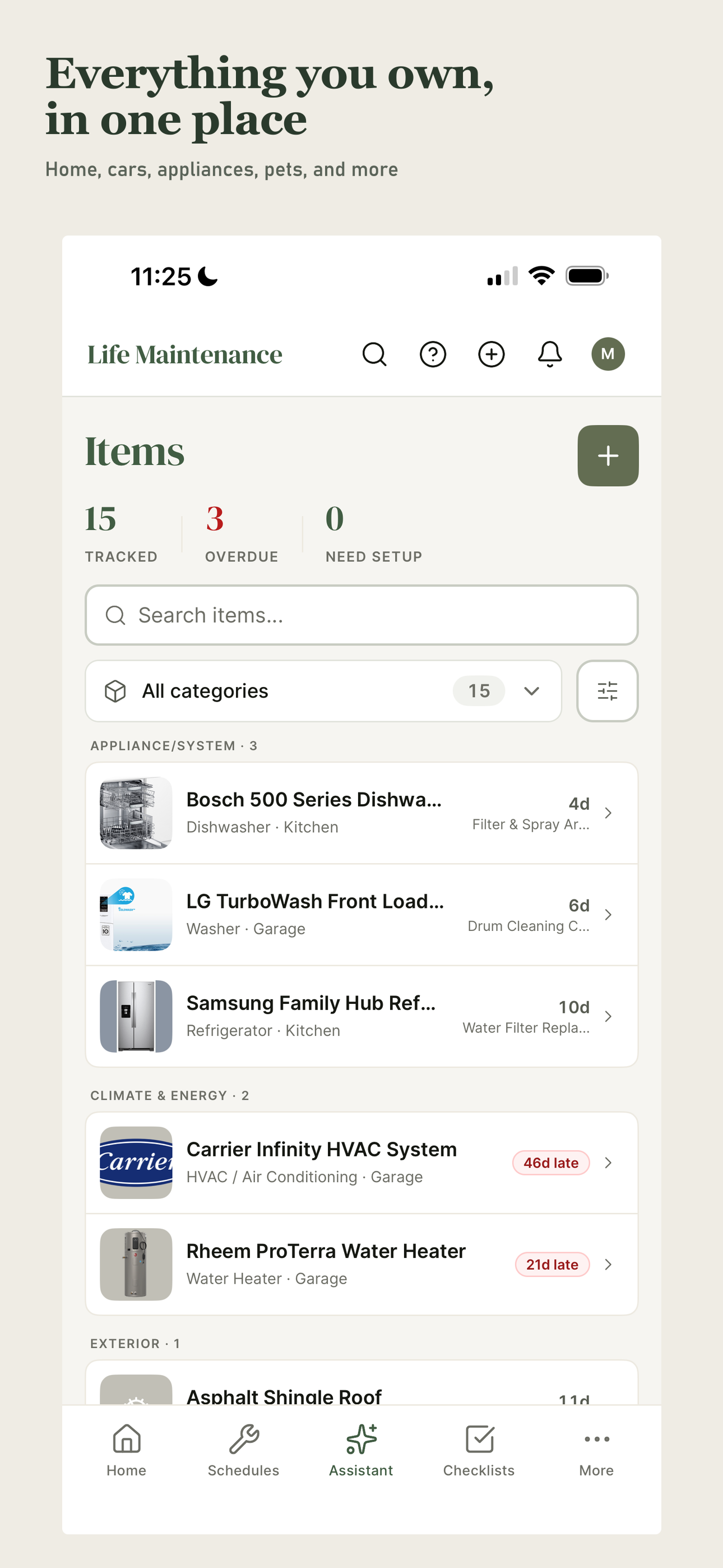Go to the Home tab
723x1568 pixels.
point(127,1451)
